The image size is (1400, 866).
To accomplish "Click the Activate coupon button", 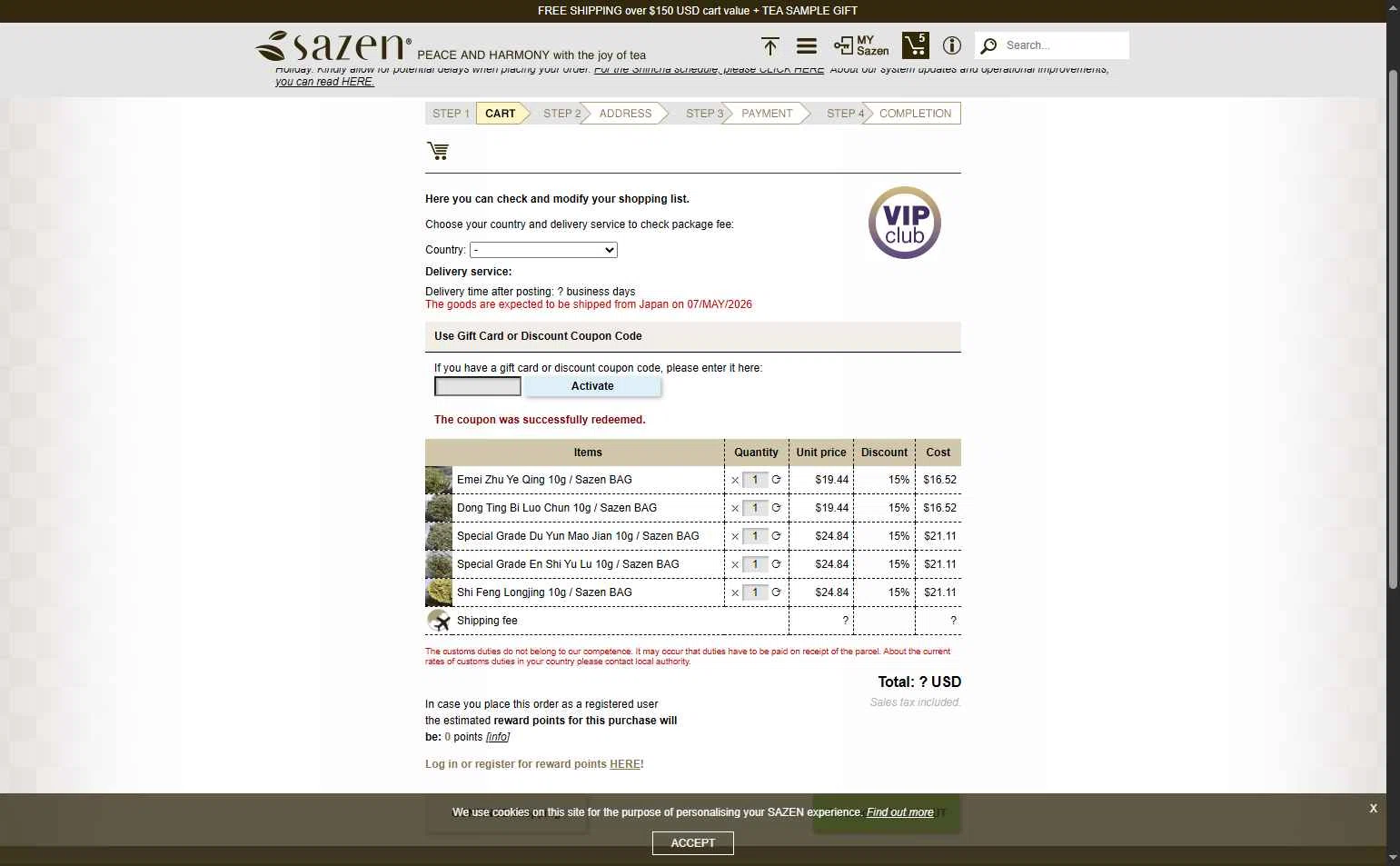I will pyautogui.click(x=592, y=386).
